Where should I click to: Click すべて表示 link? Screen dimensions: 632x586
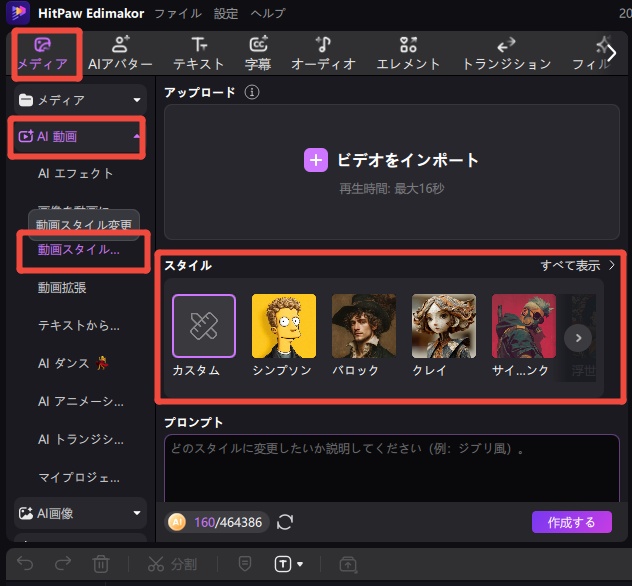pyautogui.click(x=577, y=265)
